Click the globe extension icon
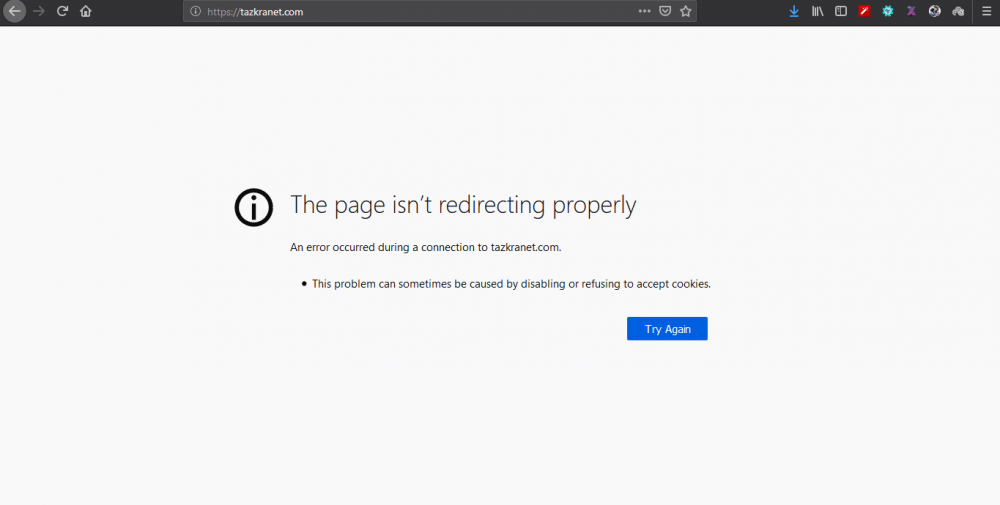 934,12
